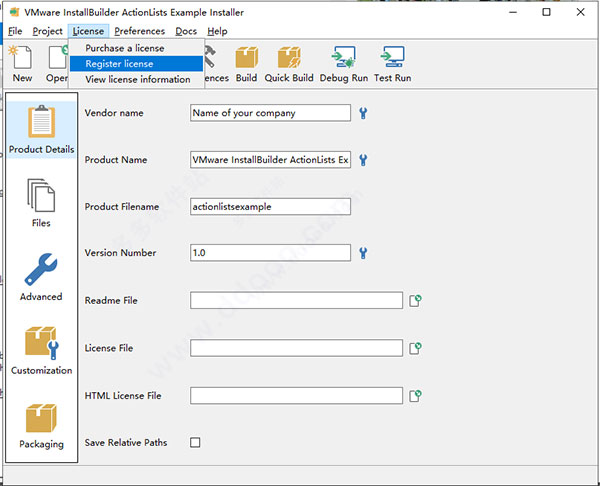This screenshot has width=600, height=486.
Task: Open the Product Details sidebar section
Action: 41,130
